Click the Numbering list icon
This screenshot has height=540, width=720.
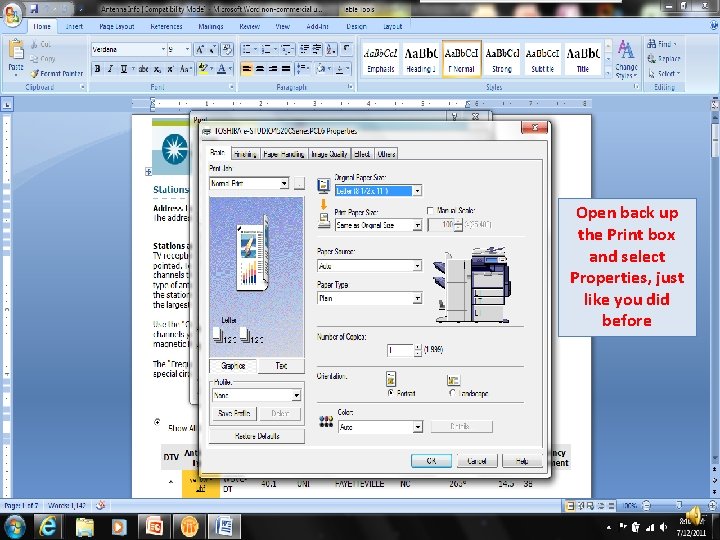click(266, 50)
